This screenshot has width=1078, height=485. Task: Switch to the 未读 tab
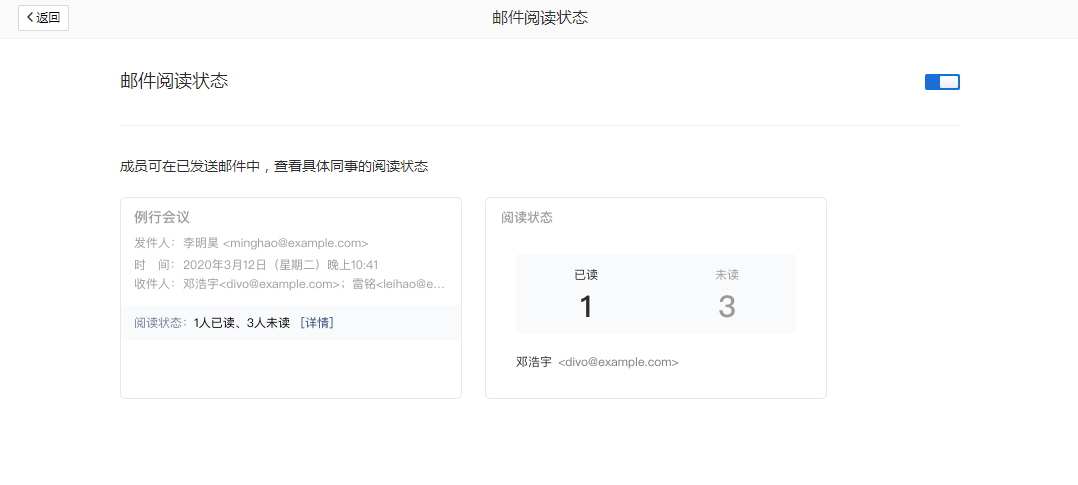coord(726,275)
